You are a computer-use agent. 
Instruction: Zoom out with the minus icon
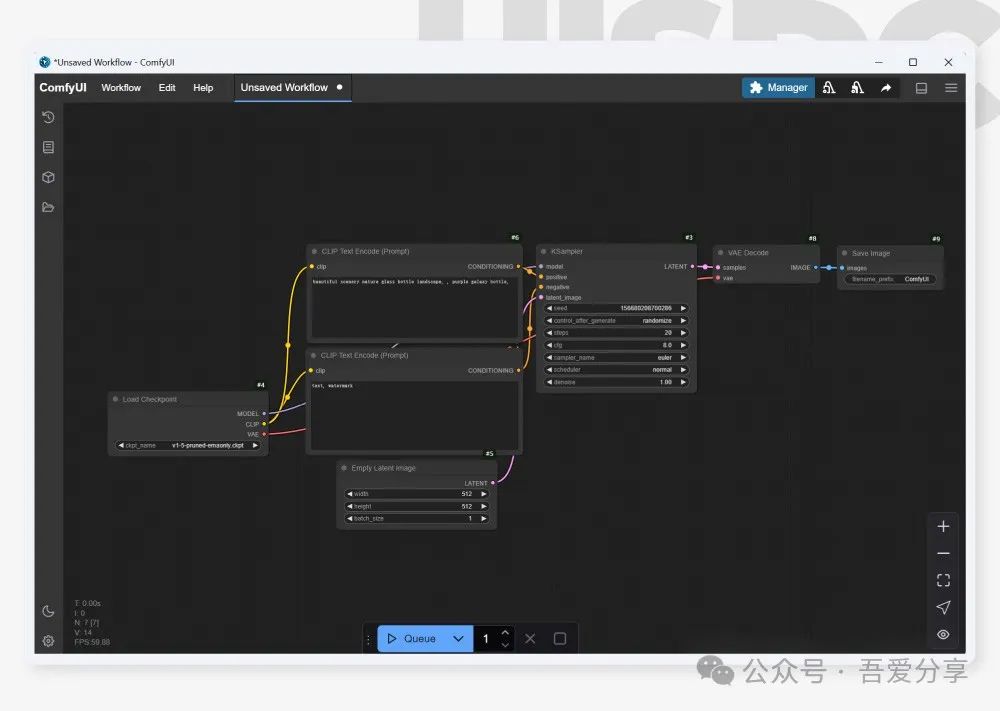(943, 553)
